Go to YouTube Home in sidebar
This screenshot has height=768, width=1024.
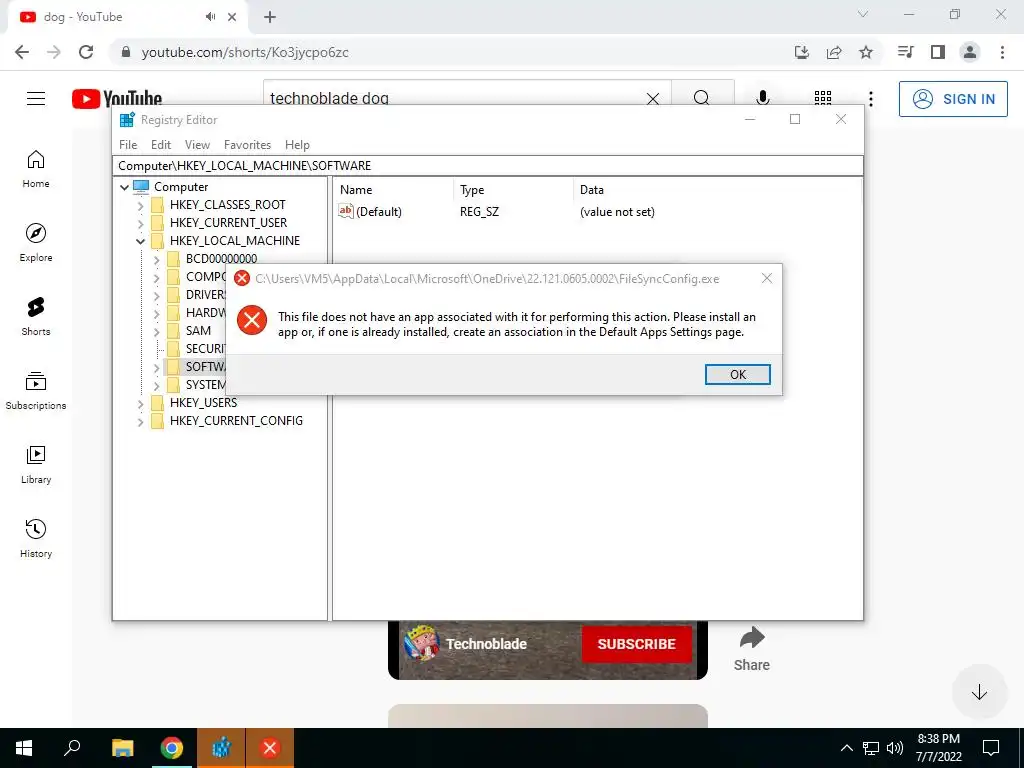click(x=36, y=169)
